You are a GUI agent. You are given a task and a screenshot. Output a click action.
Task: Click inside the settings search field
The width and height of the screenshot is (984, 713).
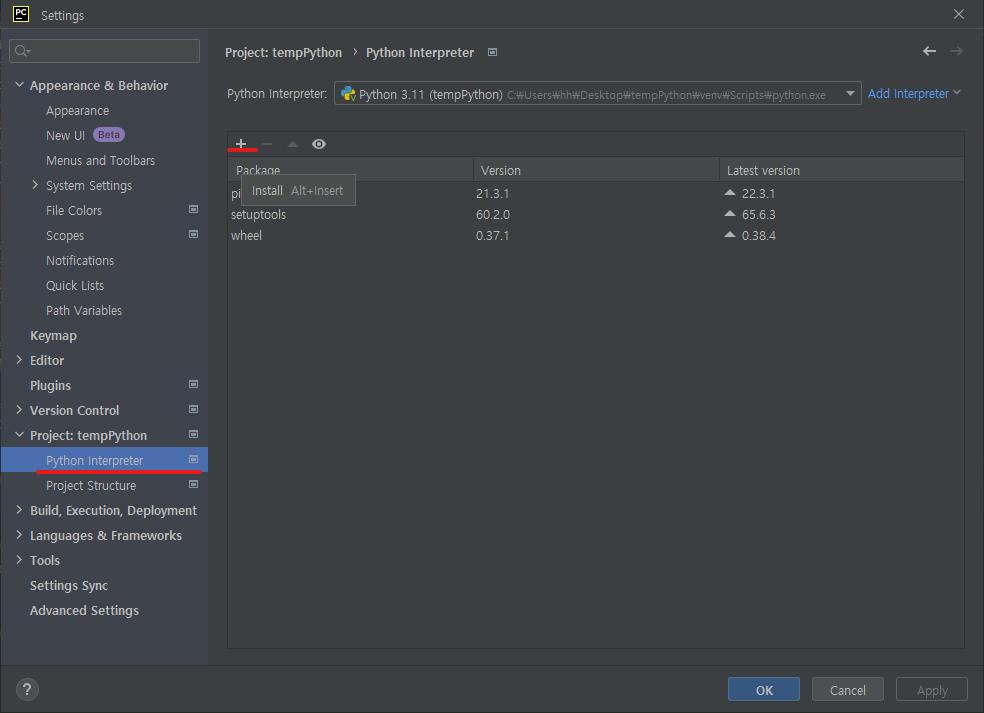click(104, 51)
